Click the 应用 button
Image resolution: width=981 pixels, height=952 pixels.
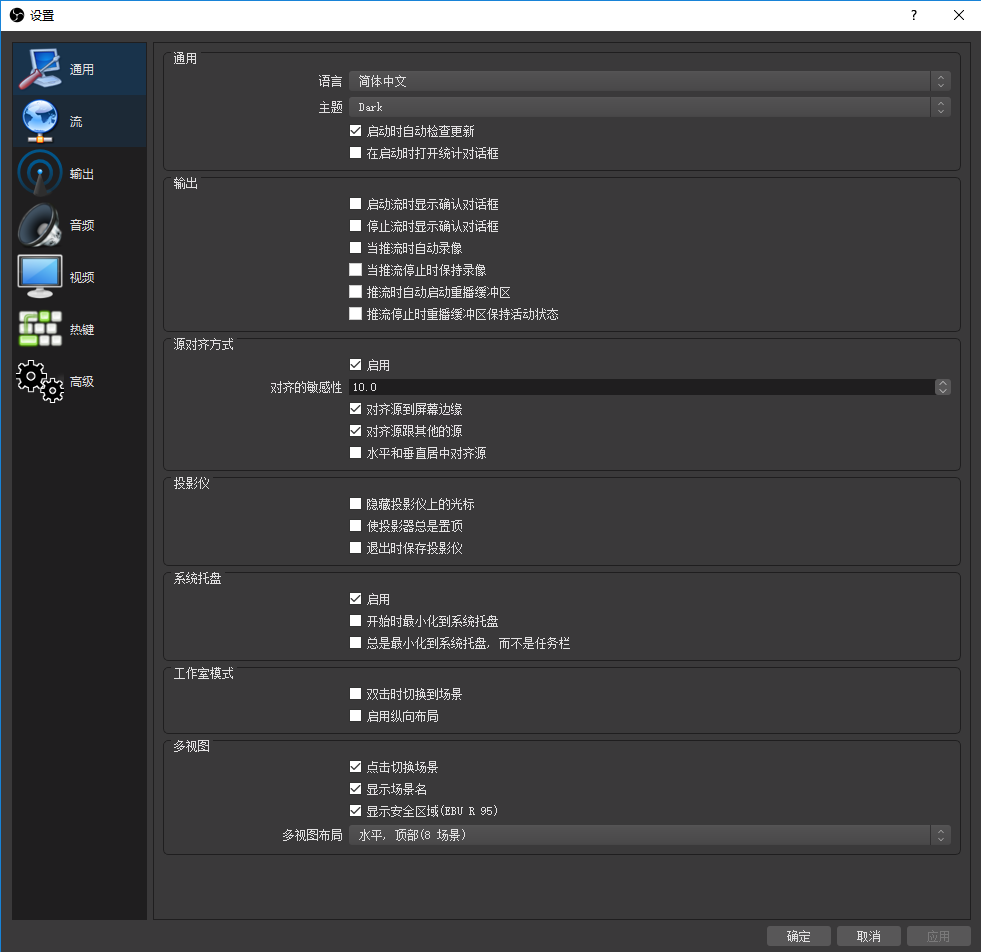click(x=938, y=936)
